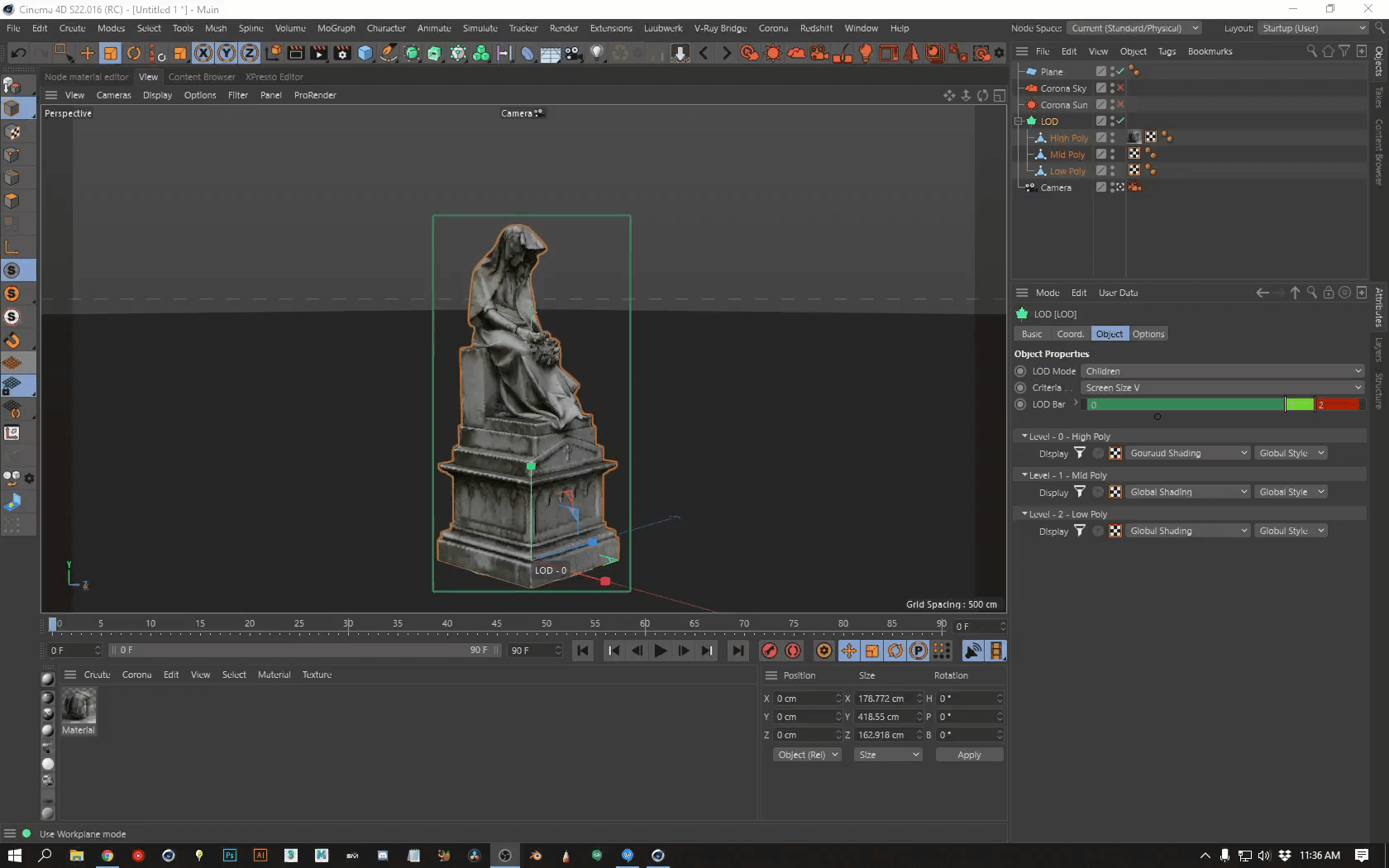
Task: Click the Spline Pen tool icon
Action: click(x=388, y=53)
